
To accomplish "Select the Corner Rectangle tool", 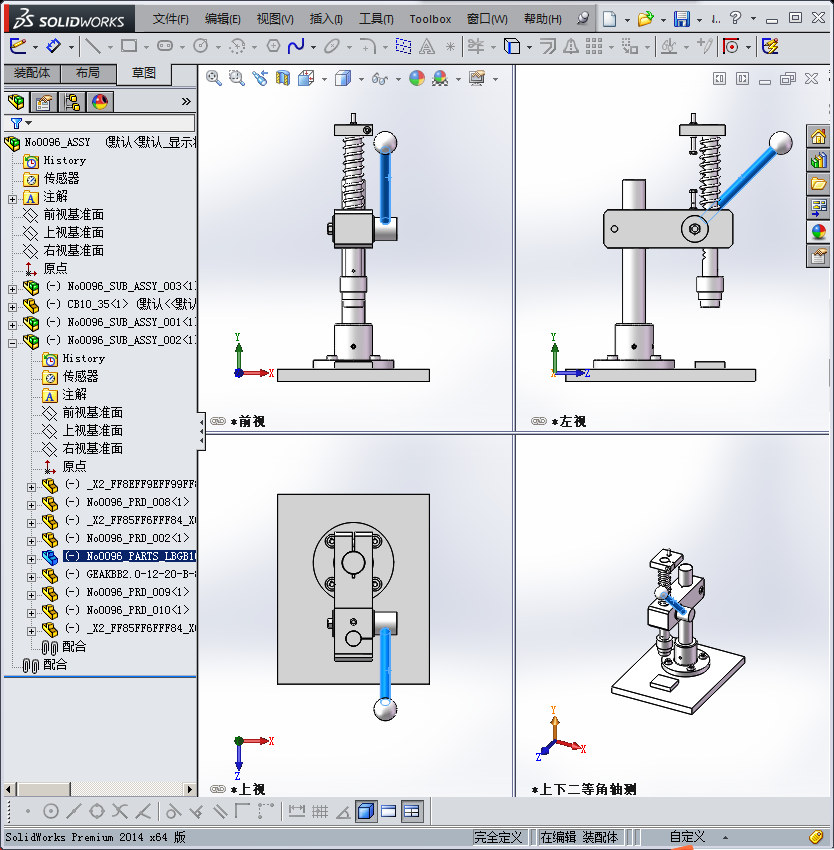I will [129, 47].
